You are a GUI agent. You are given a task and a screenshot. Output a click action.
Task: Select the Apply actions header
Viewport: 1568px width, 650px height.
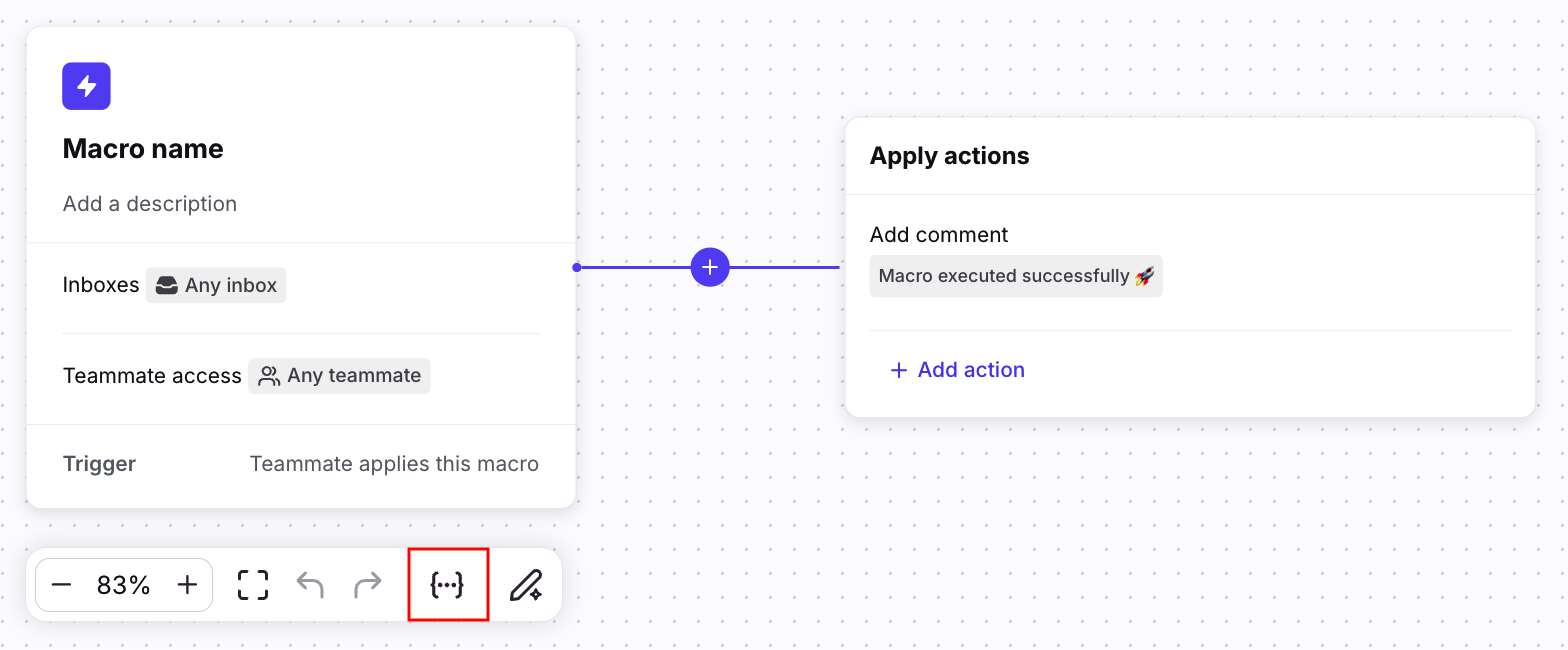(x=949, y=156)
